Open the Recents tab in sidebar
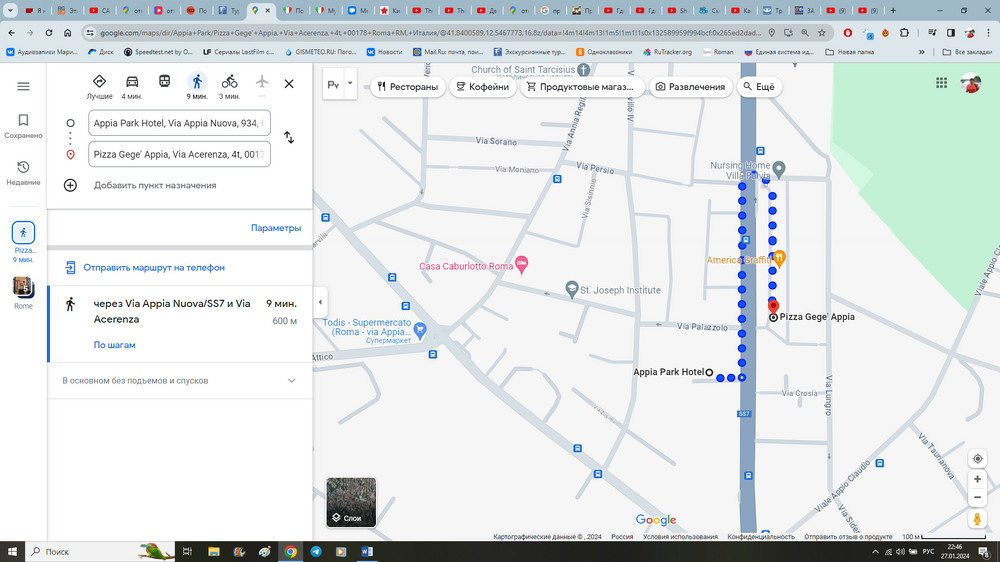Viewport: 1000px width, 562px height. (23, 172)
